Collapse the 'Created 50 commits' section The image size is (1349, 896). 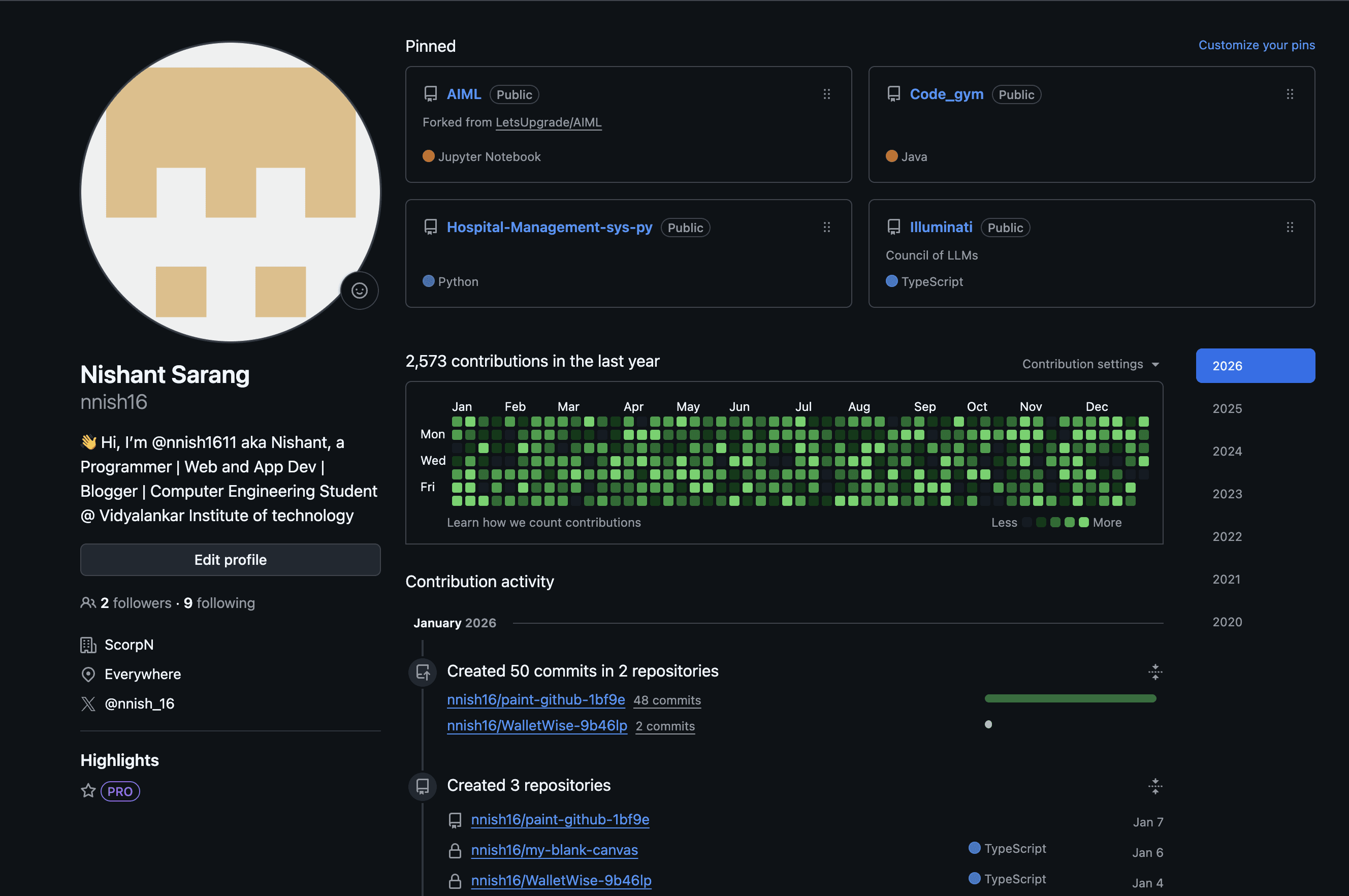(x=1155, y=671)
